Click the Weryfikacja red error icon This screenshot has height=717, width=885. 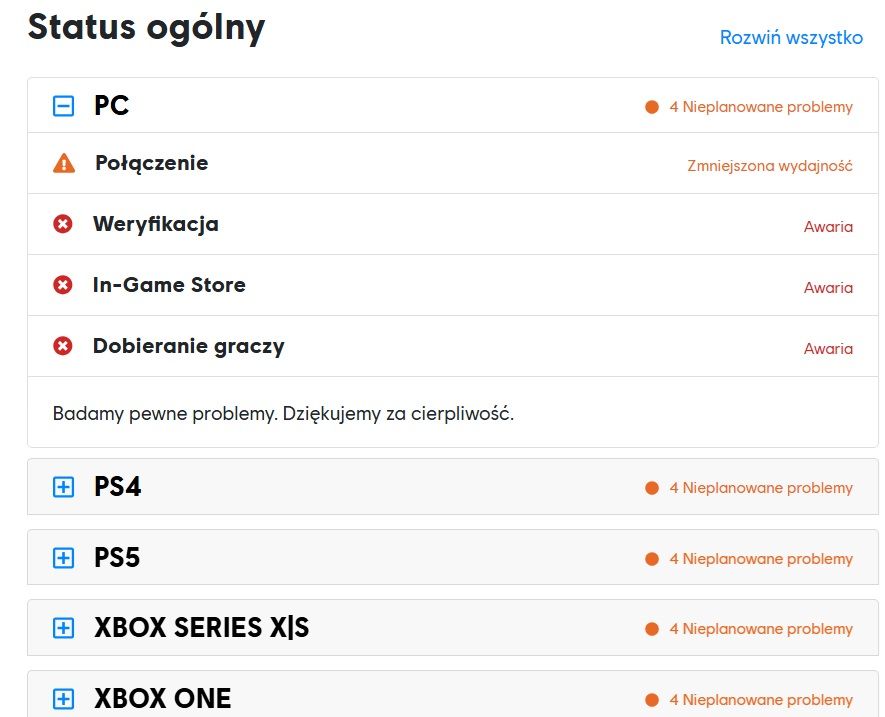pos(63,224)
